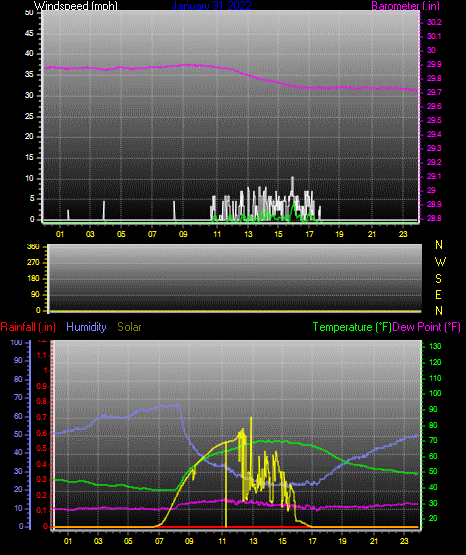
Task: Click the 0.3 rainfall scale value
Action: coord(41,480)
